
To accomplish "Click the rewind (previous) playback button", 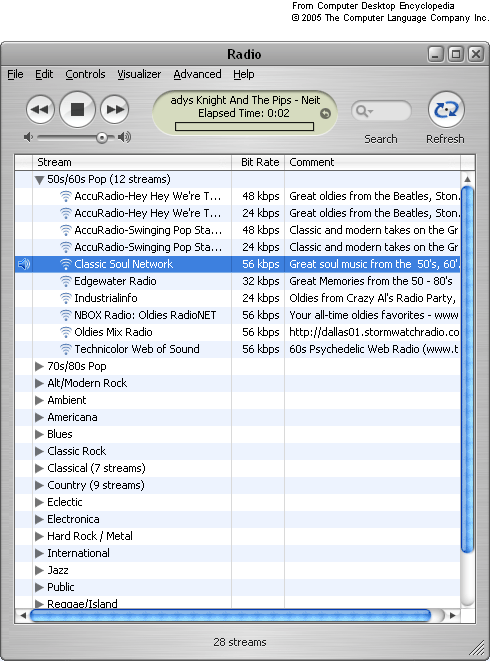I will click(x=40, y=110).
